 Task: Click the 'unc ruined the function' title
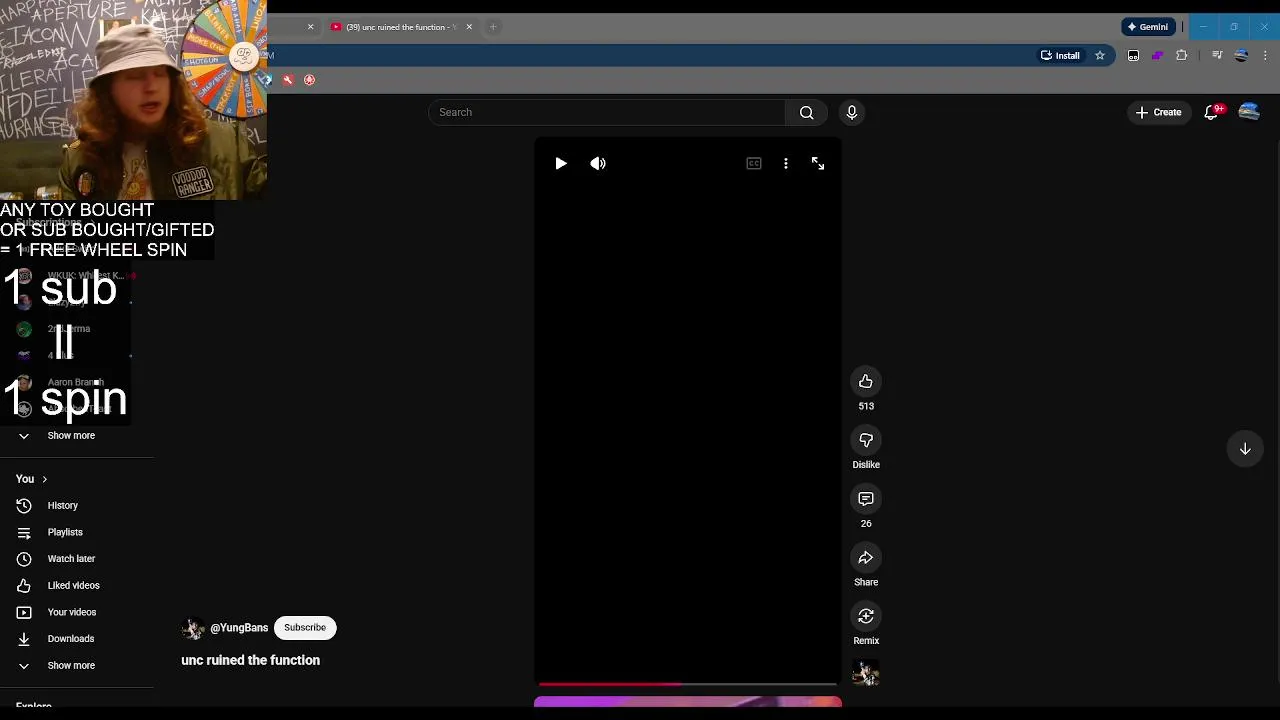[x=250, y=660]
